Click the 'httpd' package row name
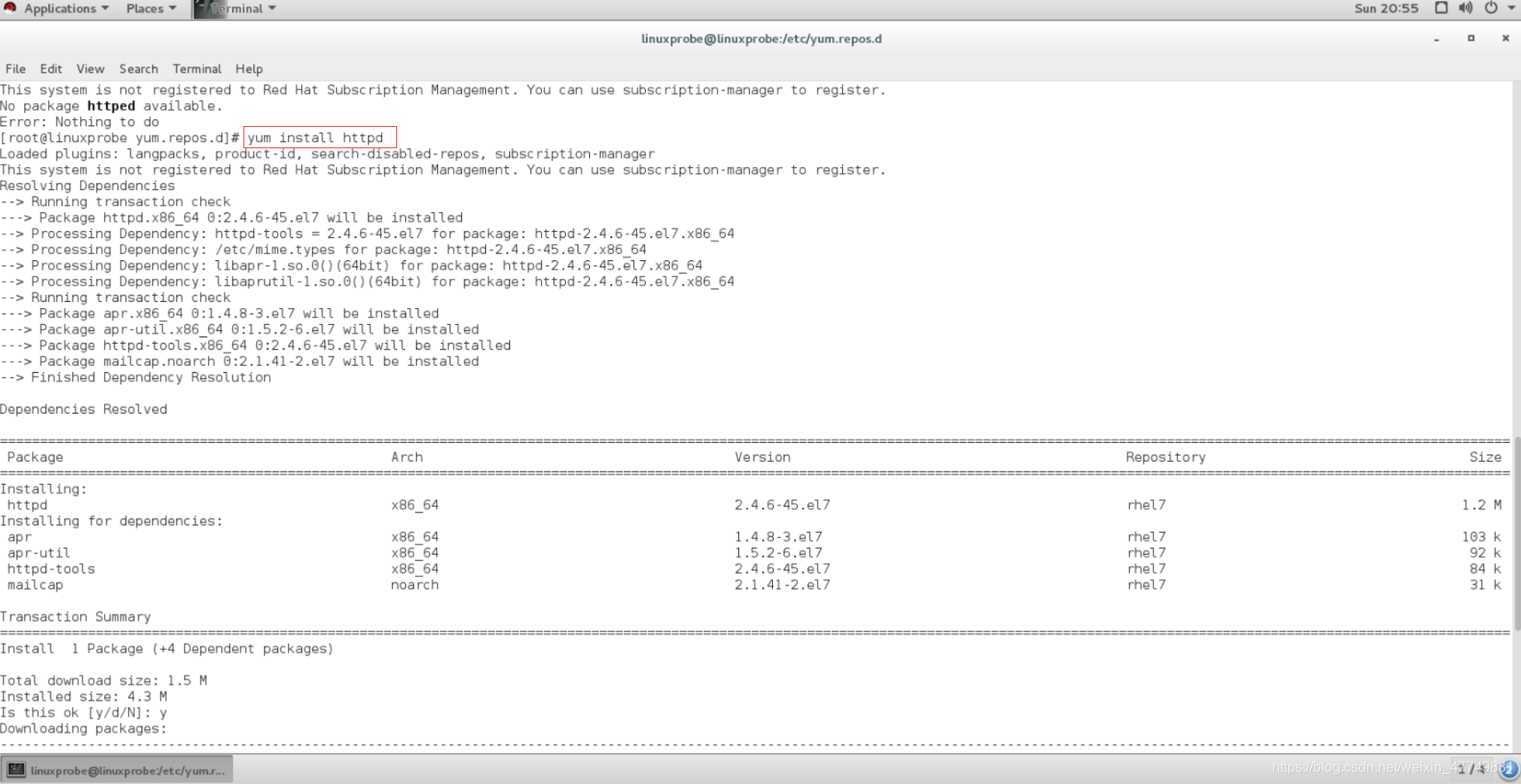Screen dimensions: 1521x784 (28, 505)
